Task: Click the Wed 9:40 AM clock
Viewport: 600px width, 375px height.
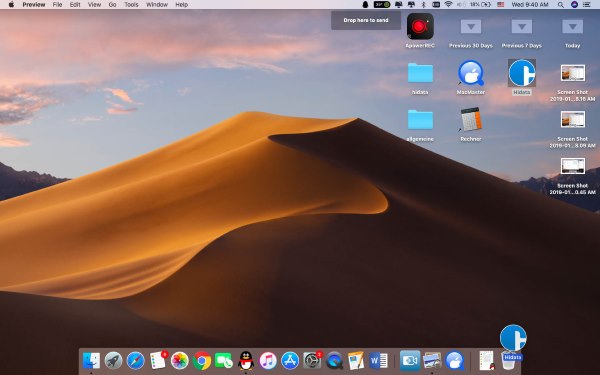Action: [530, 5]
